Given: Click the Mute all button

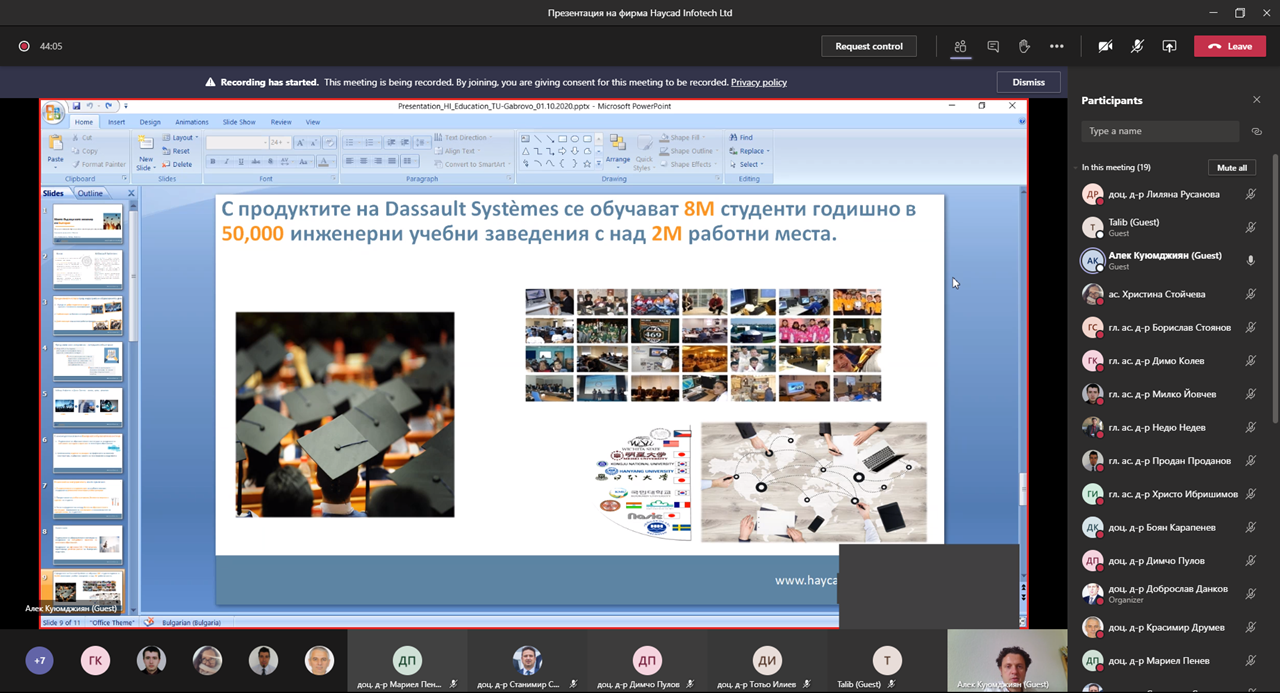Looking at the screenshot, I should [1232, 167].
